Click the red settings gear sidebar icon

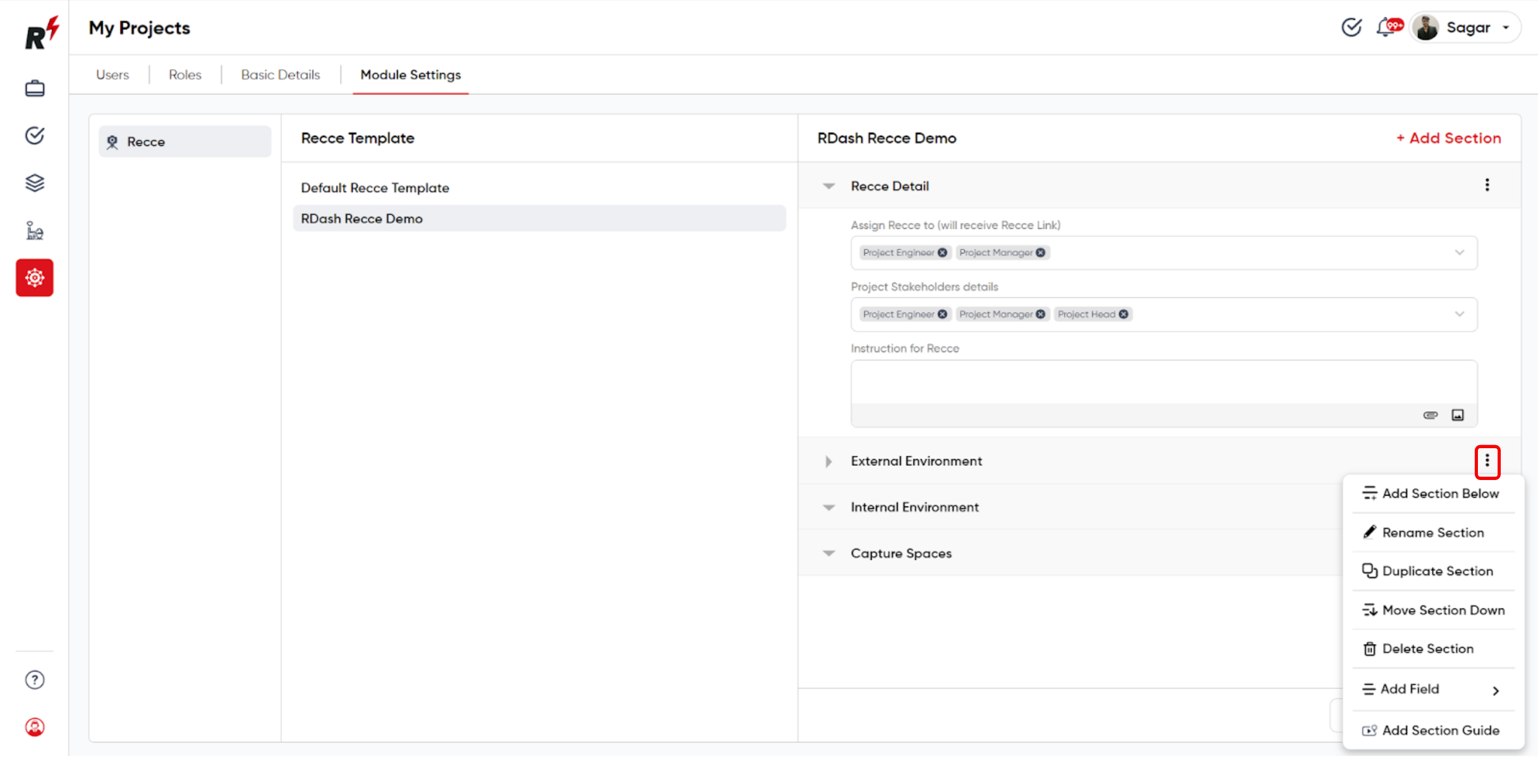(x=34, y=278)
